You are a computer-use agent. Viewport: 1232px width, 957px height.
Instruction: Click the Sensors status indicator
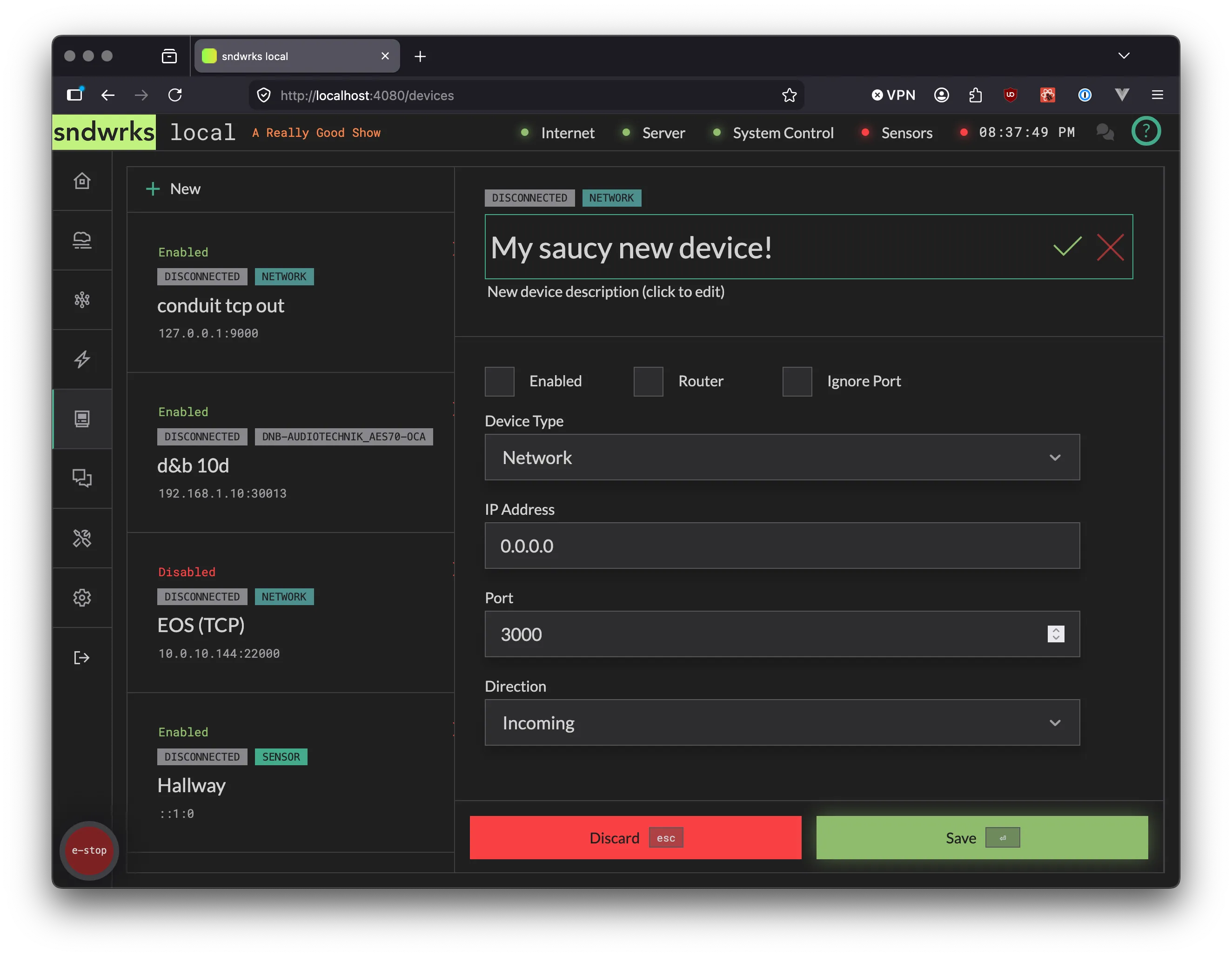897,133
